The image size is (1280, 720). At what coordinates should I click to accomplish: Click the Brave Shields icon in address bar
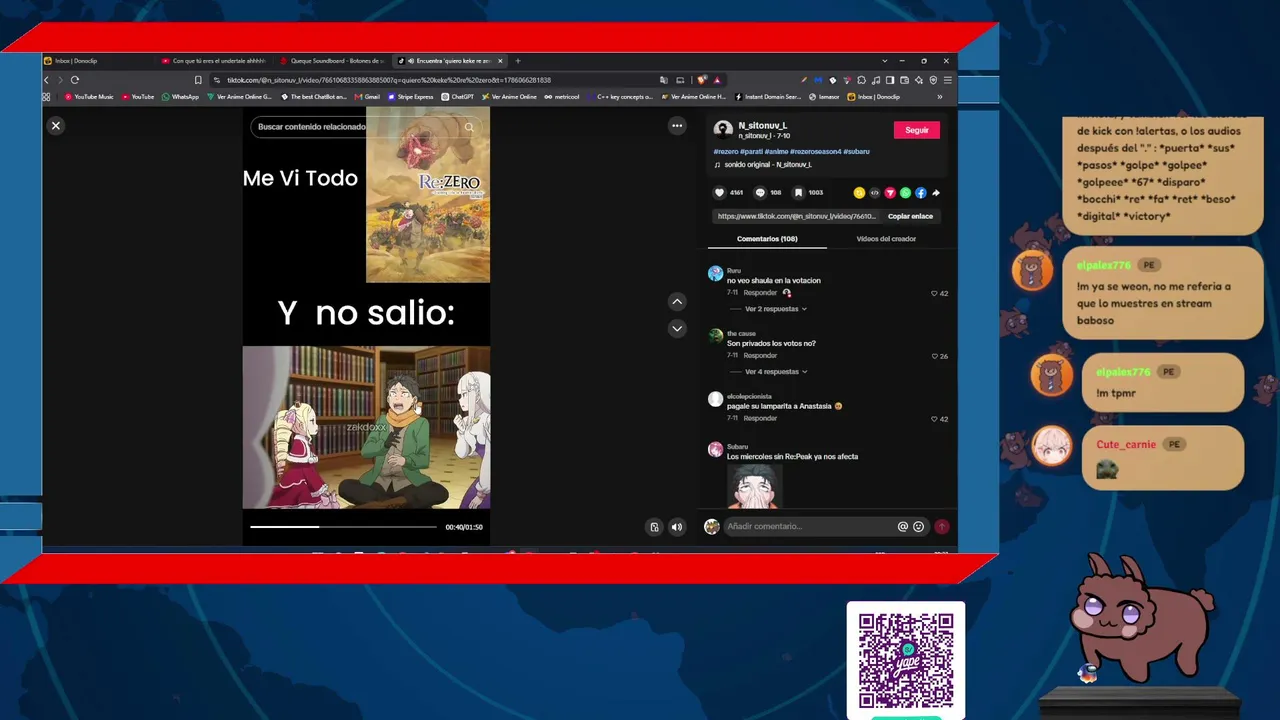pyautogui.click(x=703, y=80)
